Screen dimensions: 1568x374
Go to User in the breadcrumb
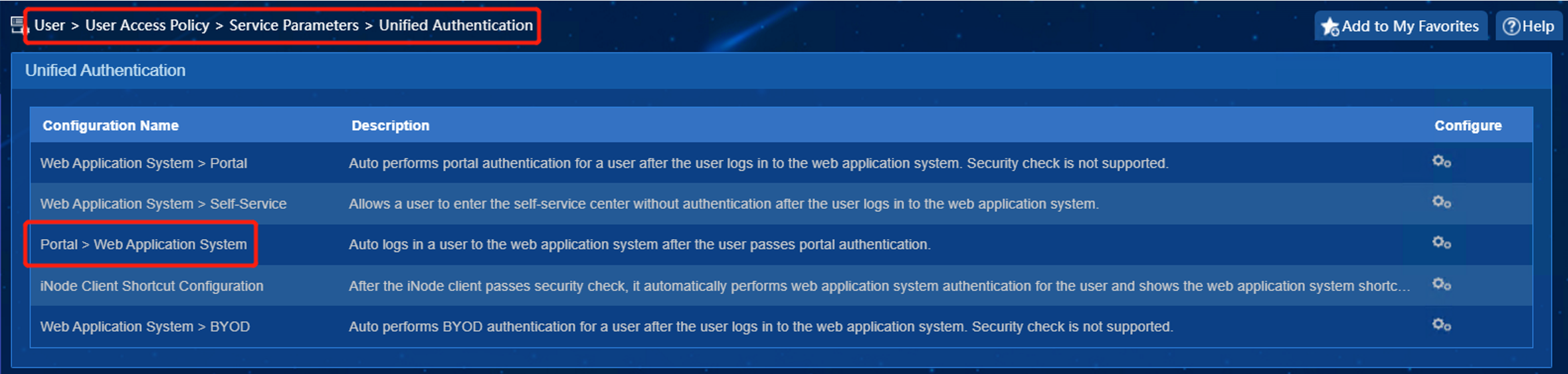pyautogui.click(x=49, y=25)
